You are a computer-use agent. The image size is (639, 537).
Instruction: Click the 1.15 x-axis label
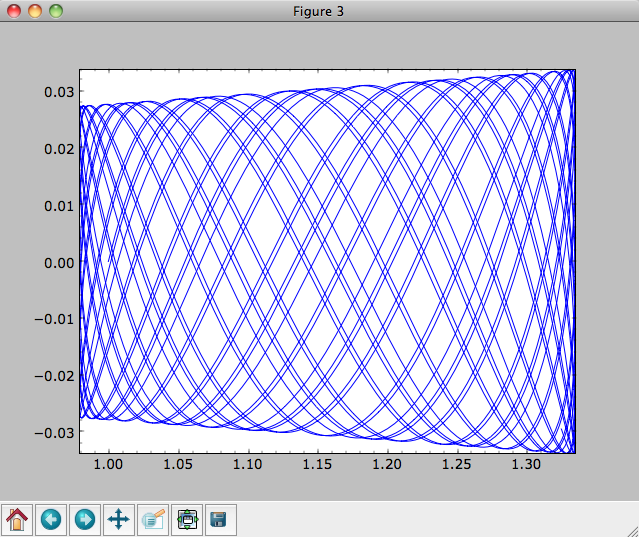[317, 464]
